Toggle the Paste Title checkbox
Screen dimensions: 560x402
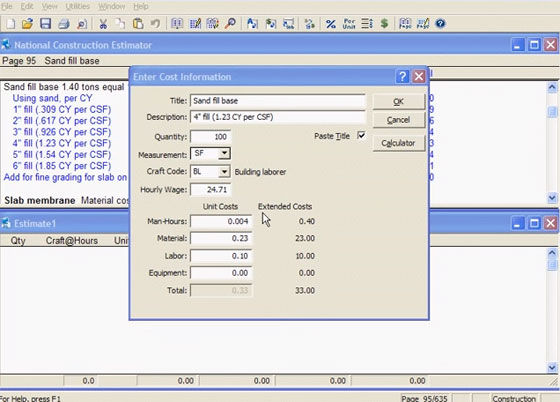361,136
